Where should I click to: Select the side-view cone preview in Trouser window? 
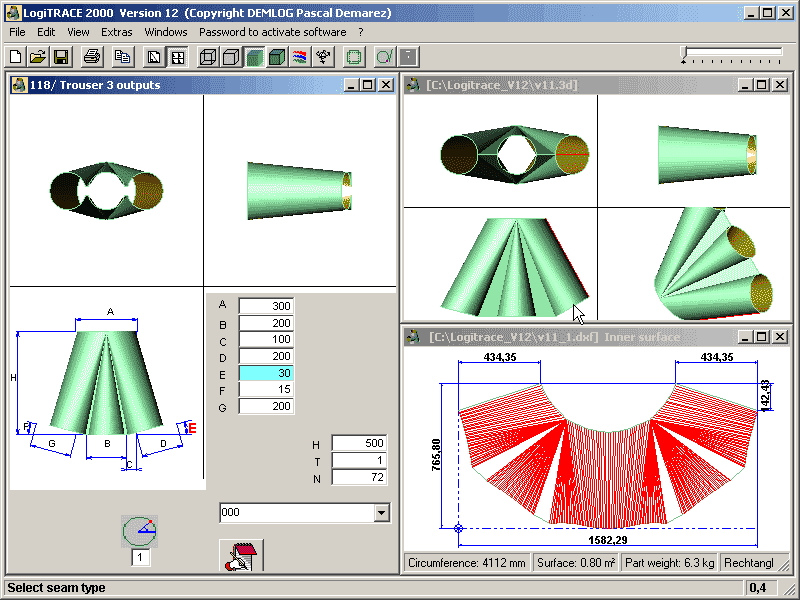tap(300, 190)
